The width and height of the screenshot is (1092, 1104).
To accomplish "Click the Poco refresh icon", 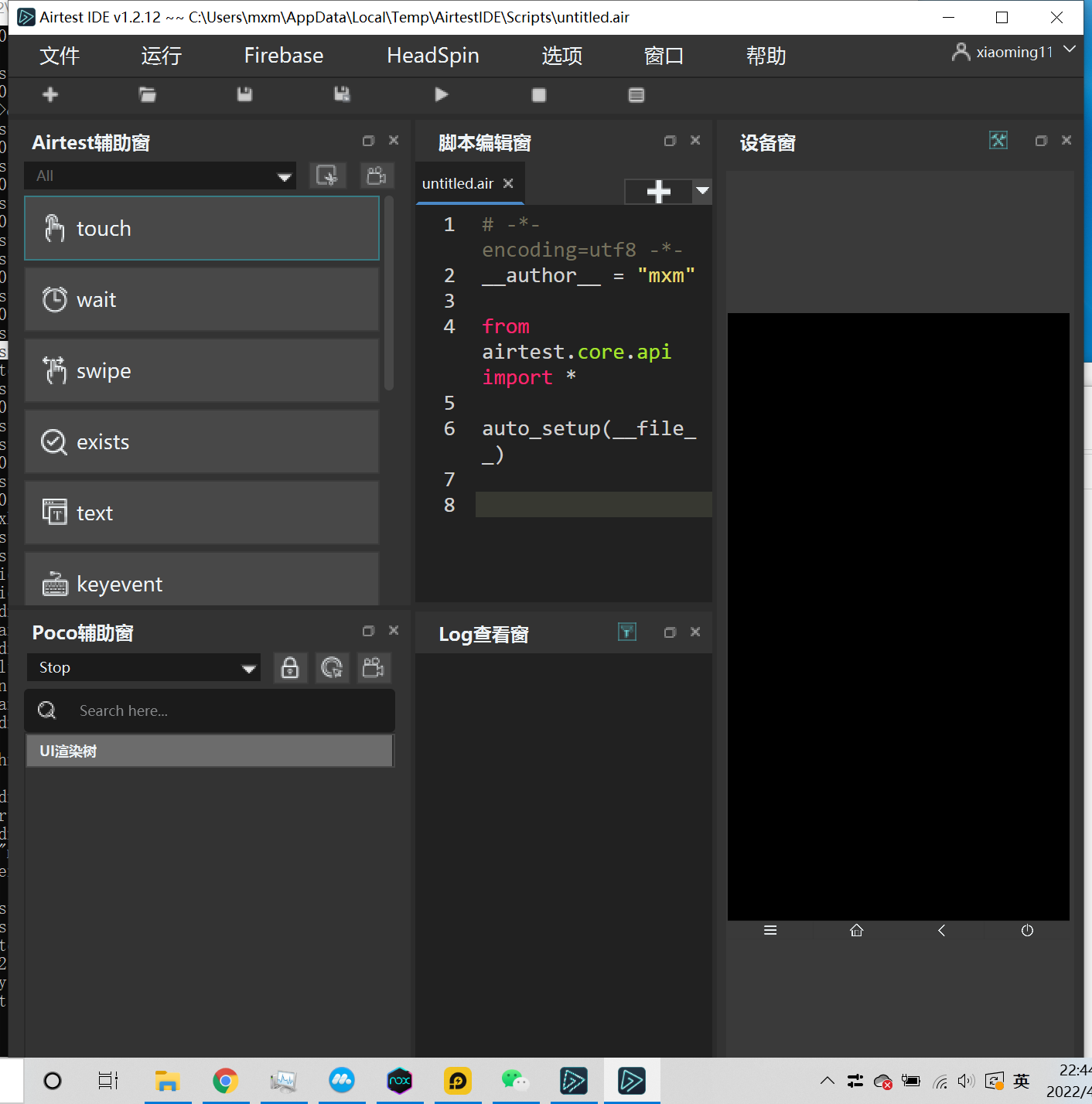I will (x=332, y=667).
